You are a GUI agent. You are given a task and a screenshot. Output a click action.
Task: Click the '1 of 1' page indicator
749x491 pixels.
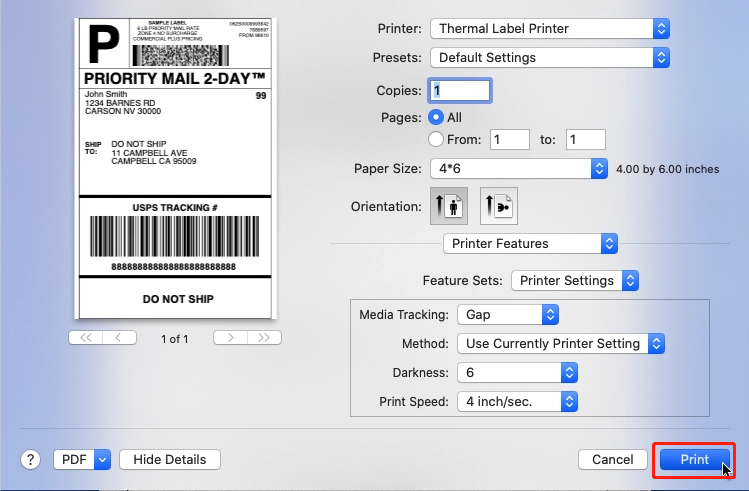(175, 339)
